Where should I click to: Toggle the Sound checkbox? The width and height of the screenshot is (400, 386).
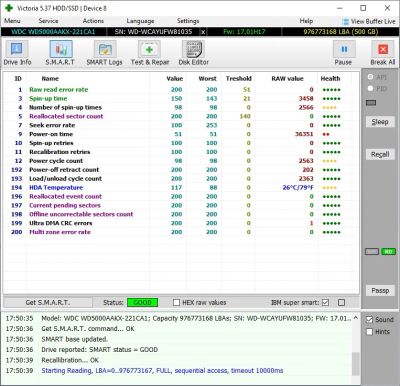[369, 319]
